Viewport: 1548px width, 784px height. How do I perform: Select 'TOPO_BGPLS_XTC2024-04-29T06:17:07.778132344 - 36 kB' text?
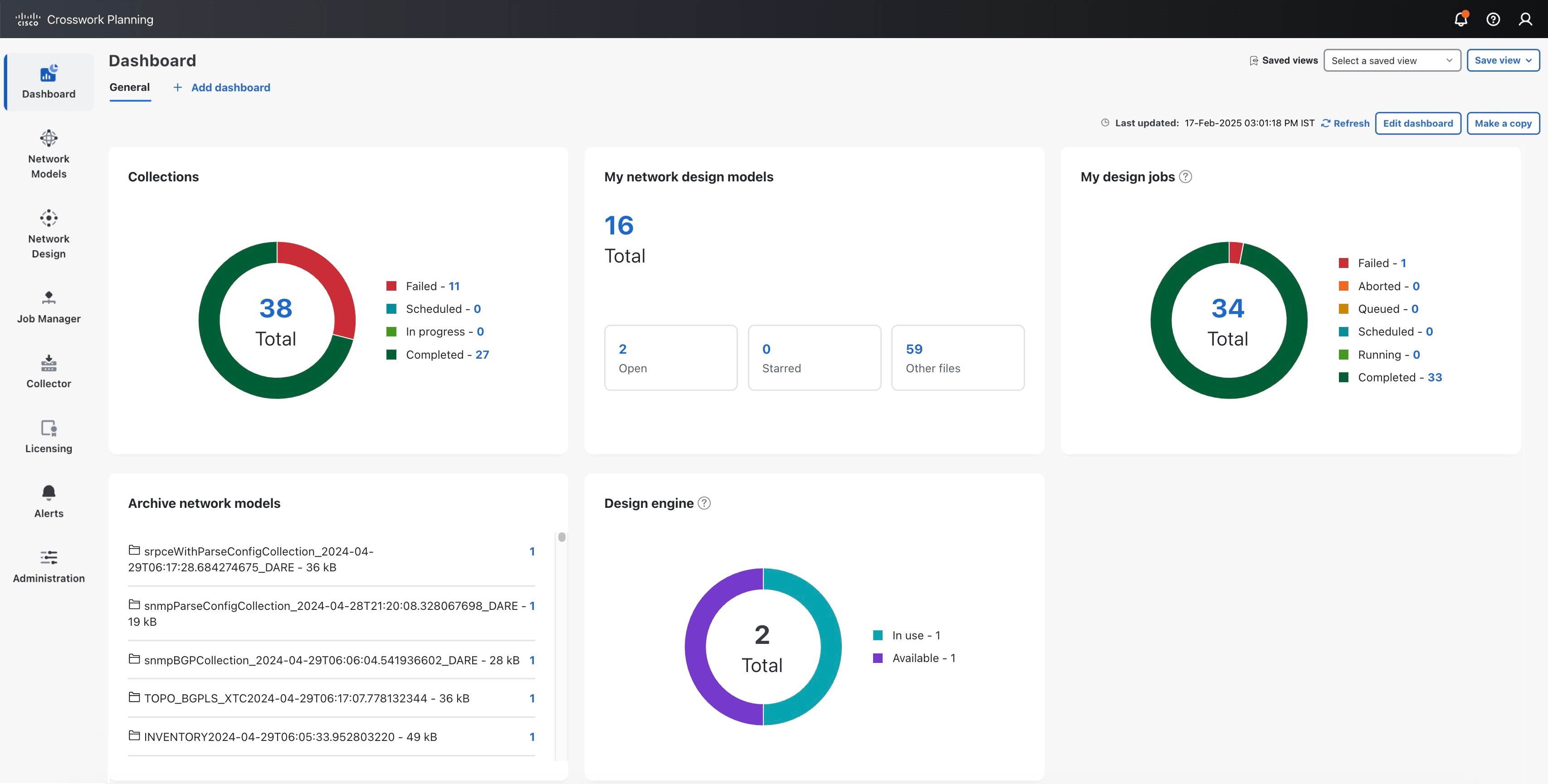pos(307,698)
